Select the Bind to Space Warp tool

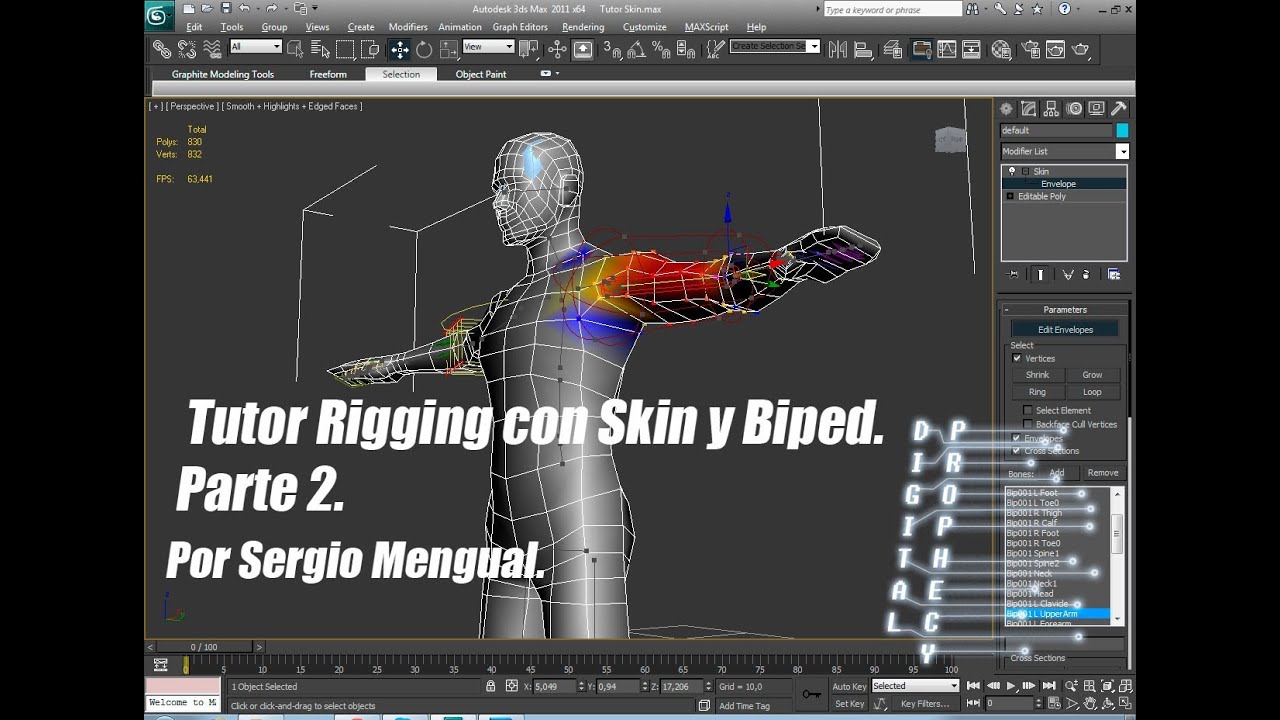(212, 49)
